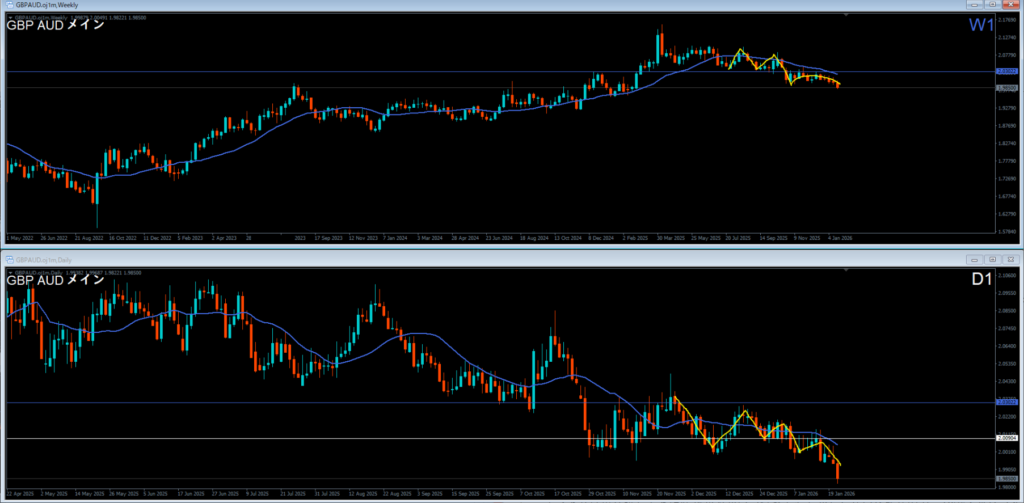Click the GBP AUD メイン label on Daily chart
The image size is (1024, 503).
(x=56, y=281)
